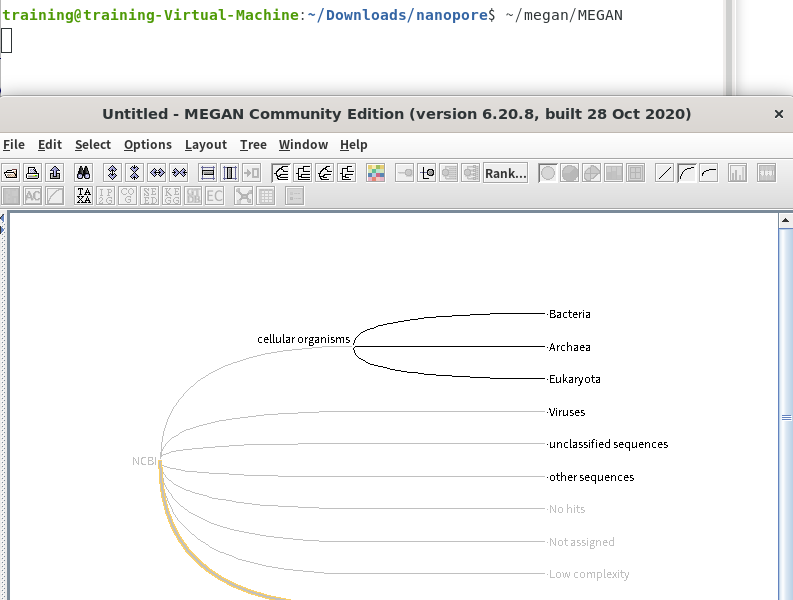The image size is (793, 600).
Task: Toggle rectangular cladogram layout
Action: click(303, 173)
